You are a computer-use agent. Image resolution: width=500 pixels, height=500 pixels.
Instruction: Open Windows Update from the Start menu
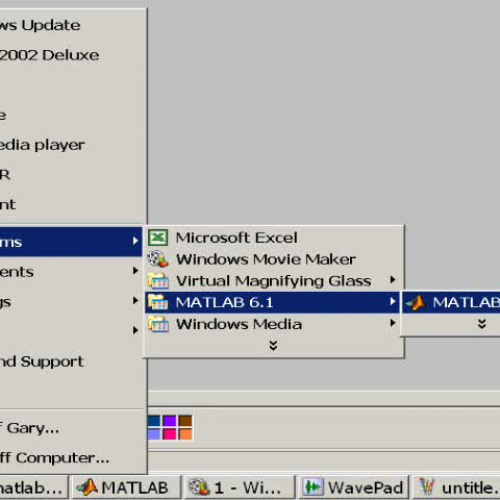72,25
